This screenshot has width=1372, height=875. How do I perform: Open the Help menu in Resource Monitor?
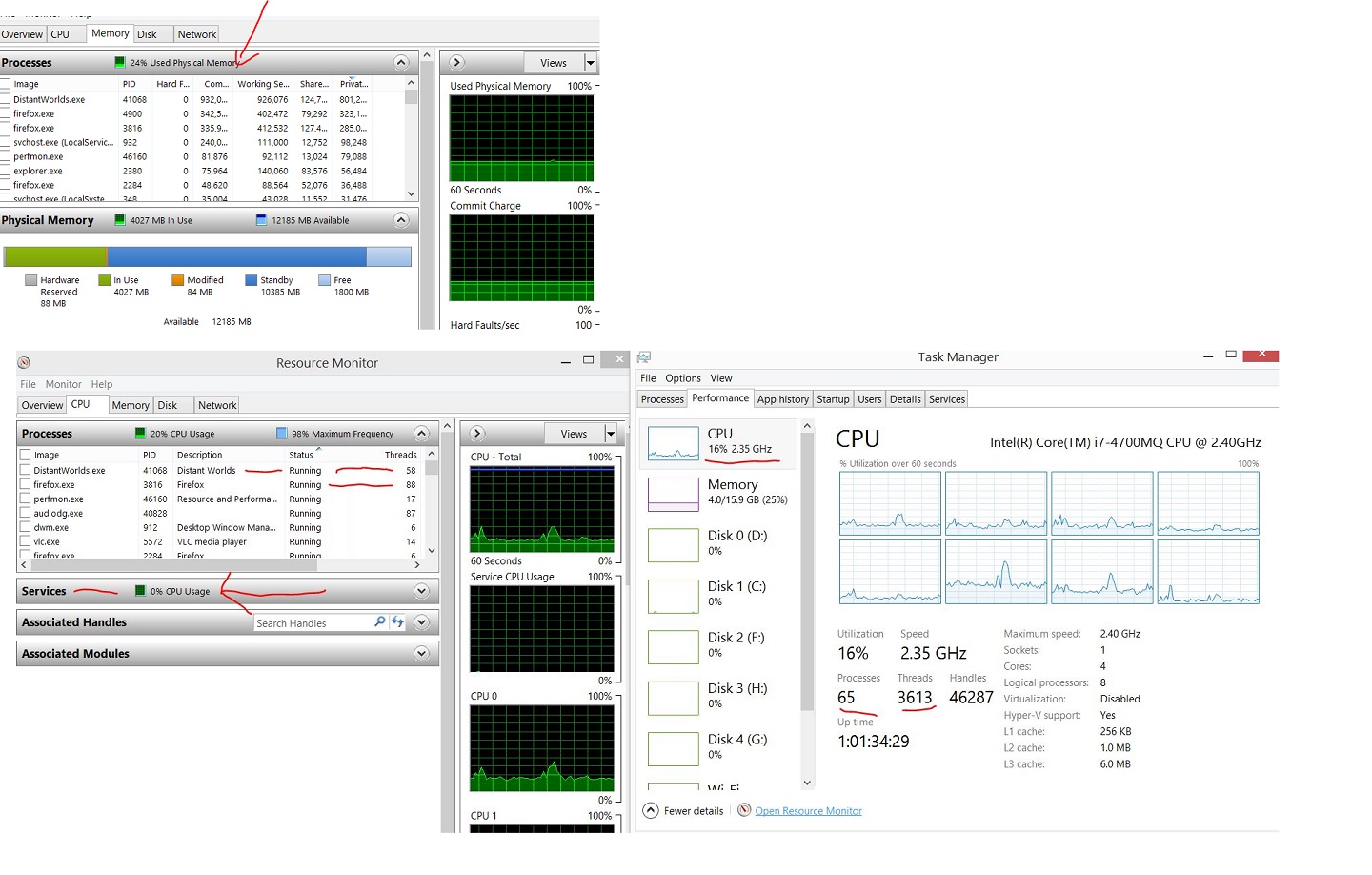[102, 384]
